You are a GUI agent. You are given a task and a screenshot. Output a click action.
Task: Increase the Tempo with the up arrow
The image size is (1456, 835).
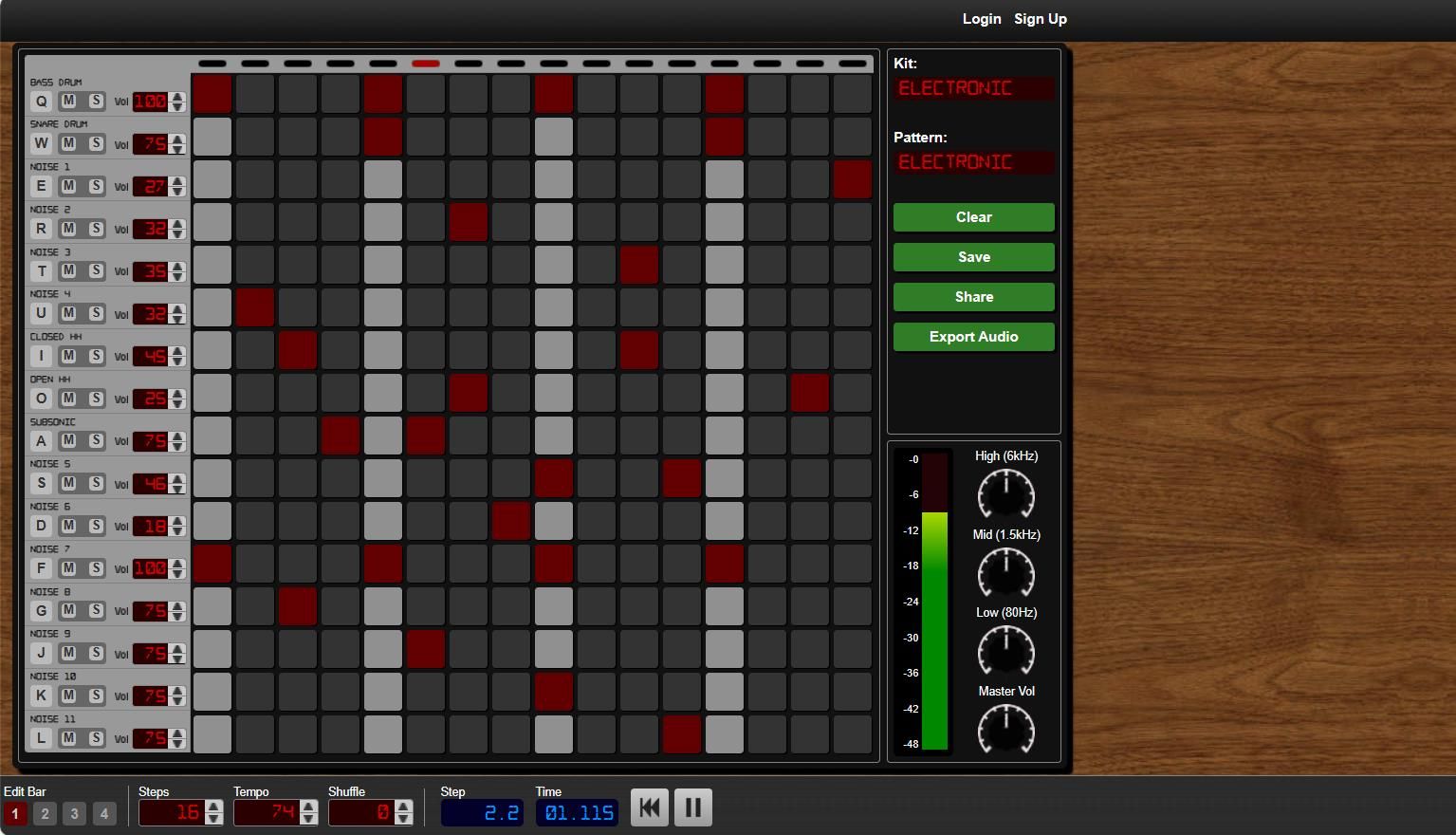click(x=308, y=806)
